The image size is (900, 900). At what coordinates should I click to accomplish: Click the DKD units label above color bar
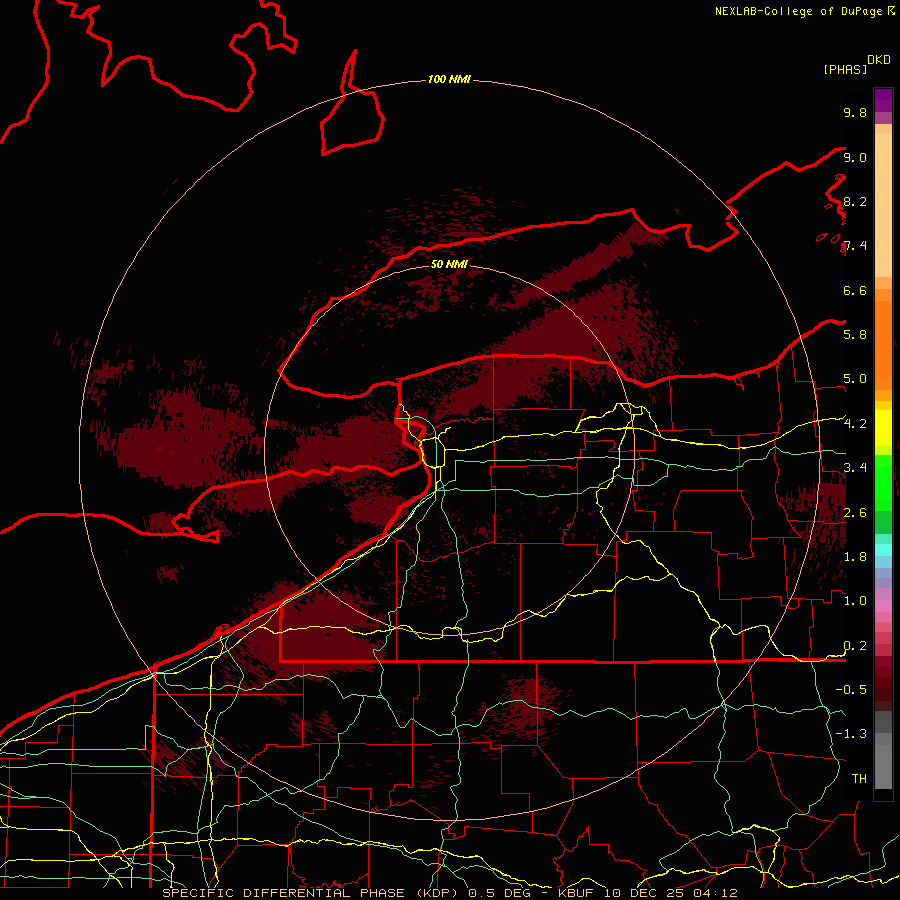tap(879, 60)
